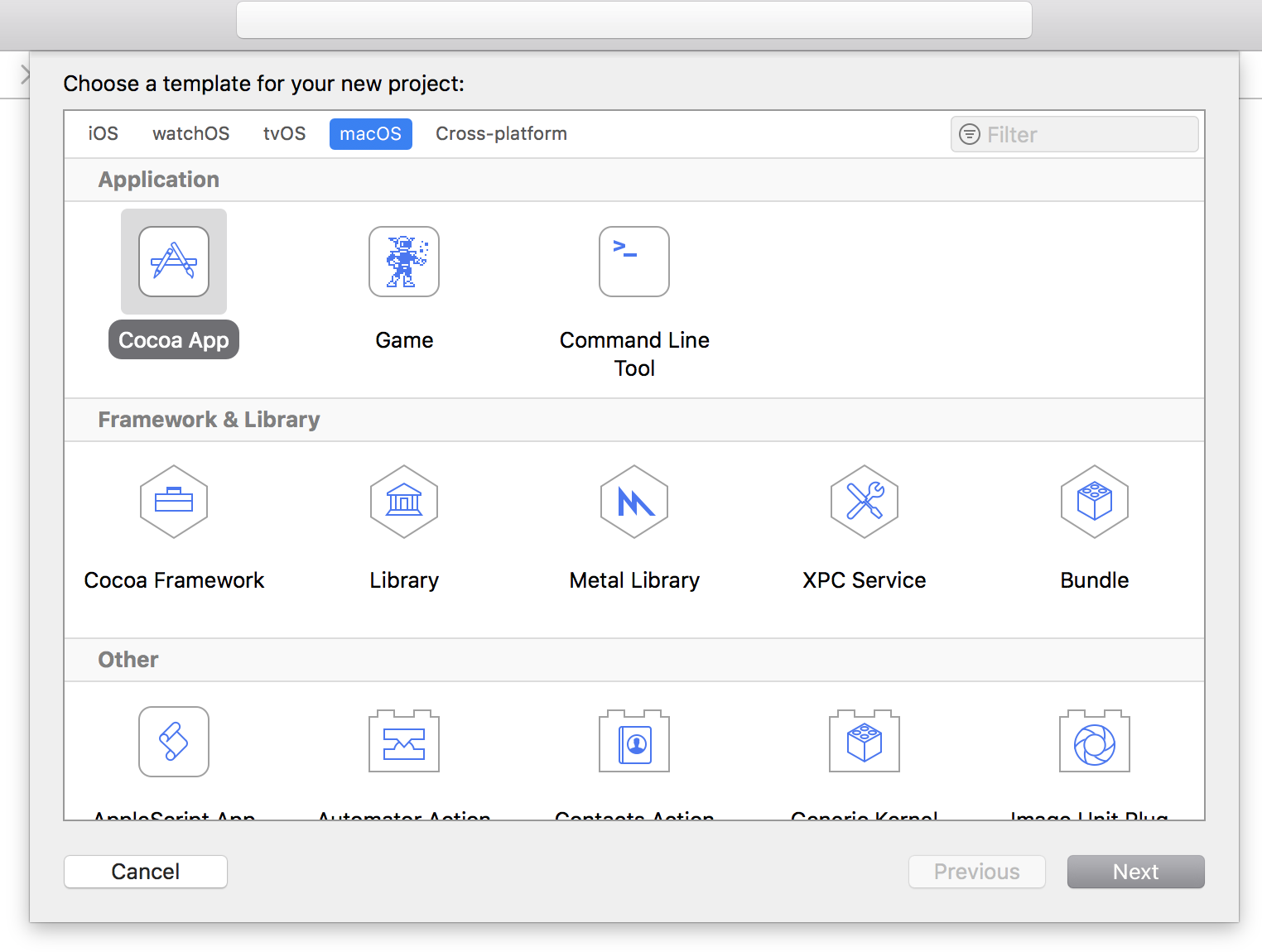Select the Generic Kernel template icon
The image size is (1262, 952).
864,741
